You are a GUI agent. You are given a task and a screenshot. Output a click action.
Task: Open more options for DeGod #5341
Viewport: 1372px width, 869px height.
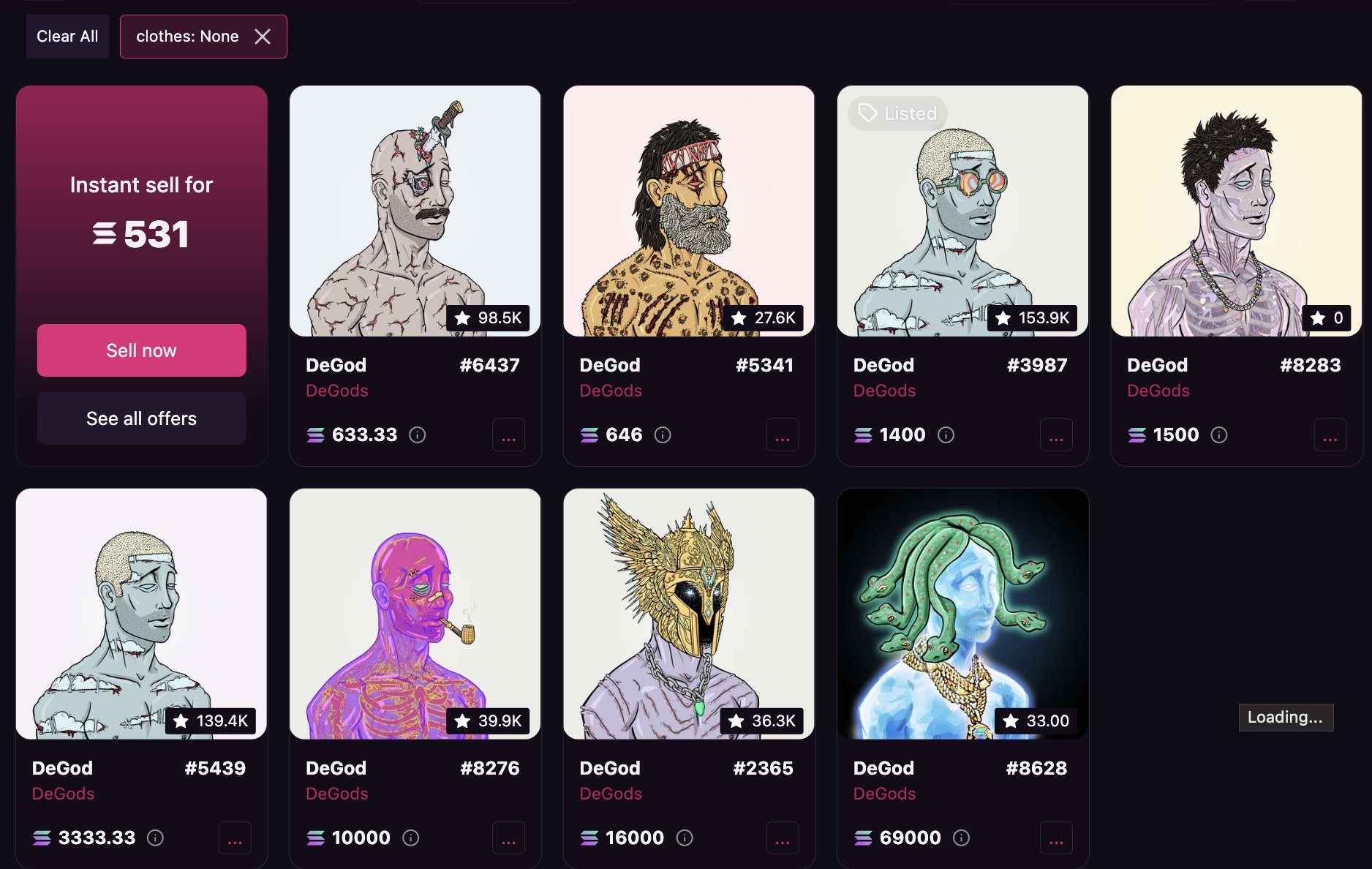pyautogui.click(x=782, y=435)
